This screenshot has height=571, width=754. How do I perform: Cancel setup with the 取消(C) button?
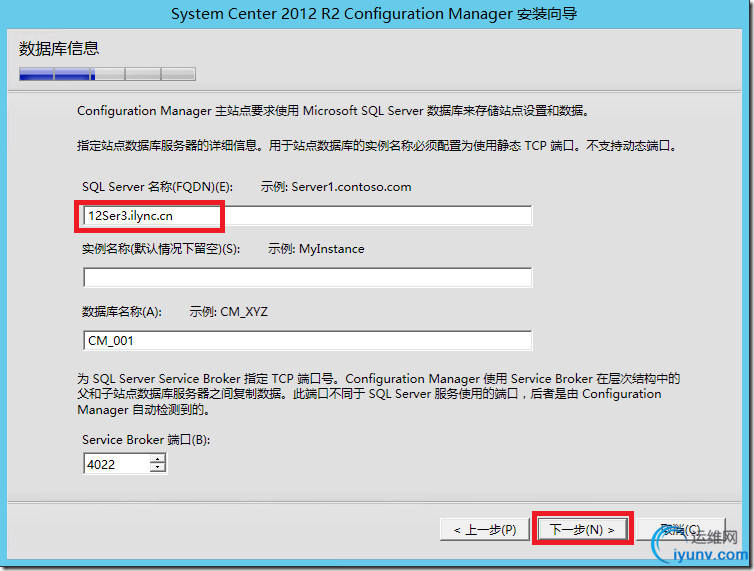pos(680,530)
